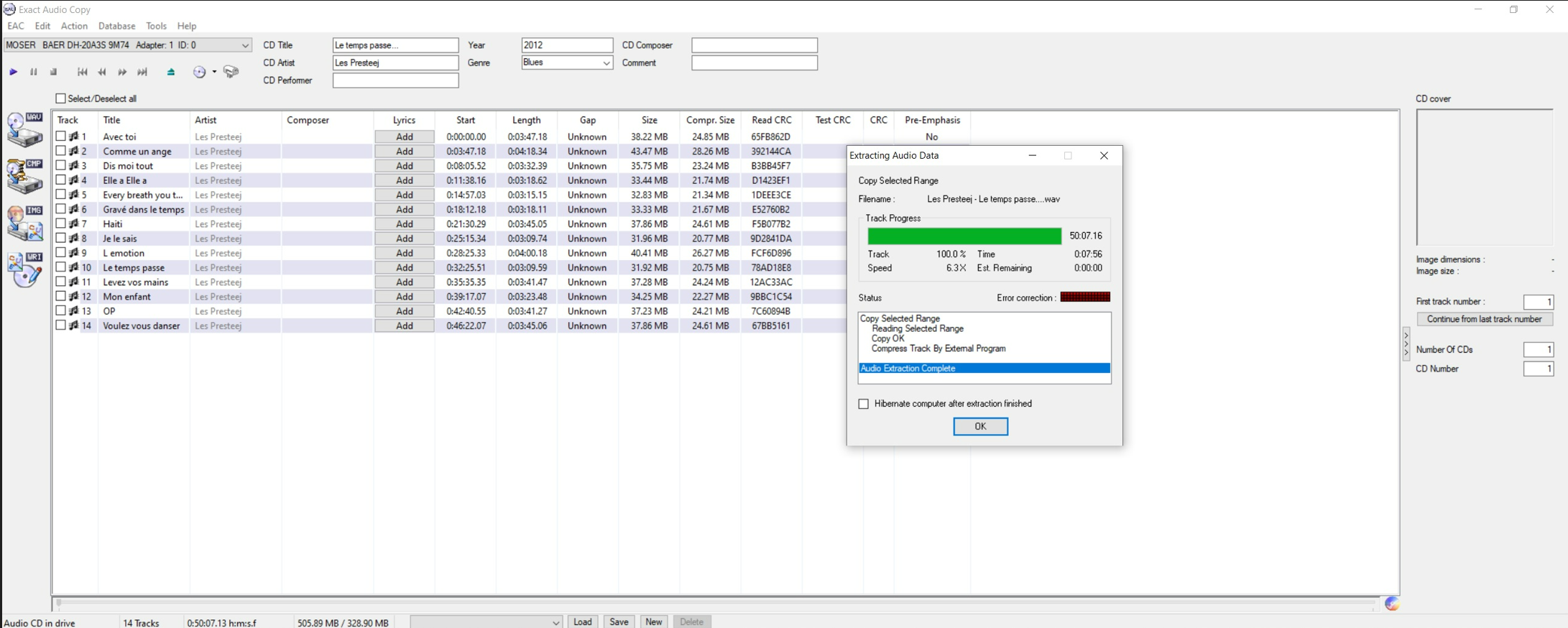Click Add lyrics button for Avec toi
The image size is (1568, 628).
click(405, 137)
